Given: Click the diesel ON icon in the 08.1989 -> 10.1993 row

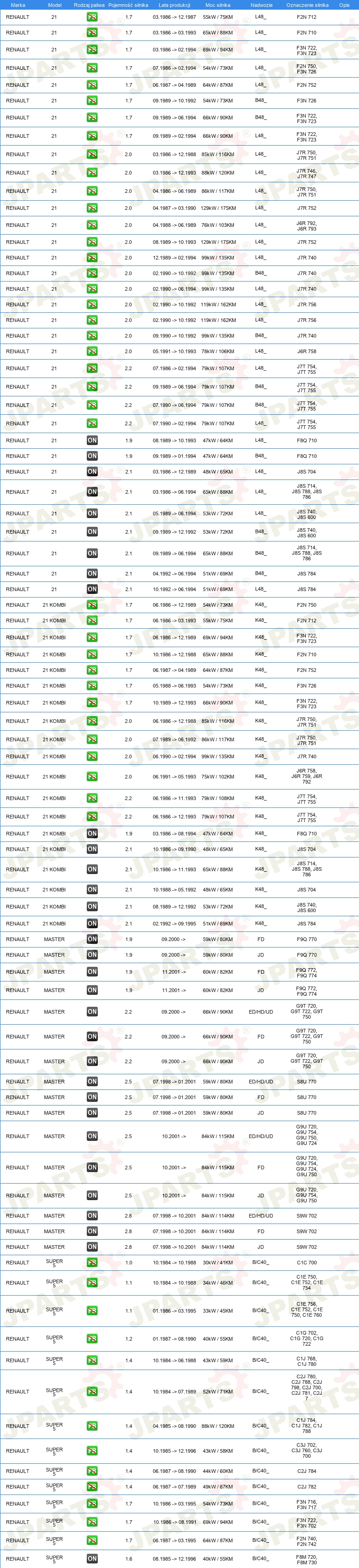Looking at the screenshot, I should (x=92, y=440).
